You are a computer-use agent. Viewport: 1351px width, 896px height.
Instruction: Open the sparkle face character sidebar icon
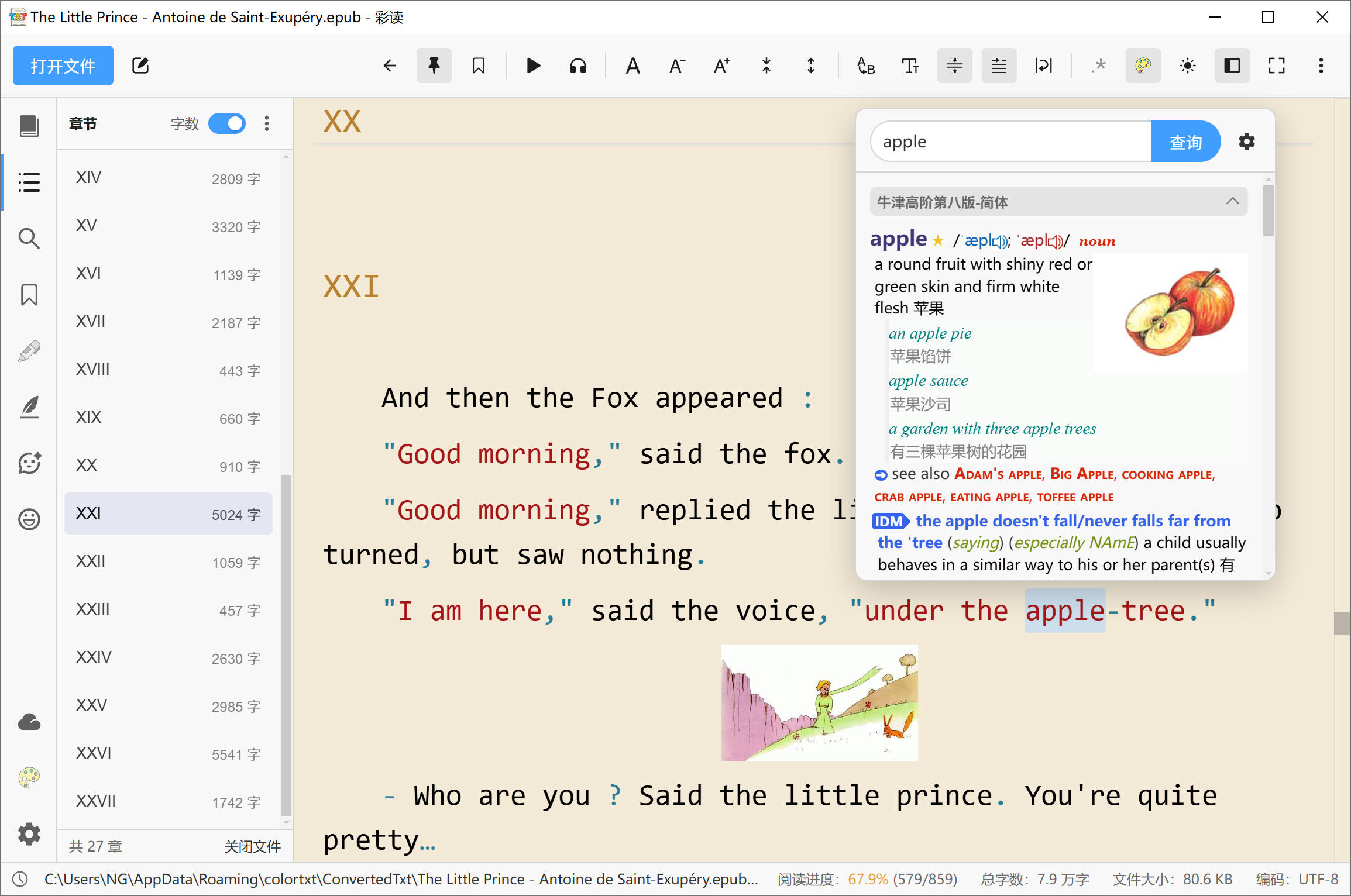[29, 463]
